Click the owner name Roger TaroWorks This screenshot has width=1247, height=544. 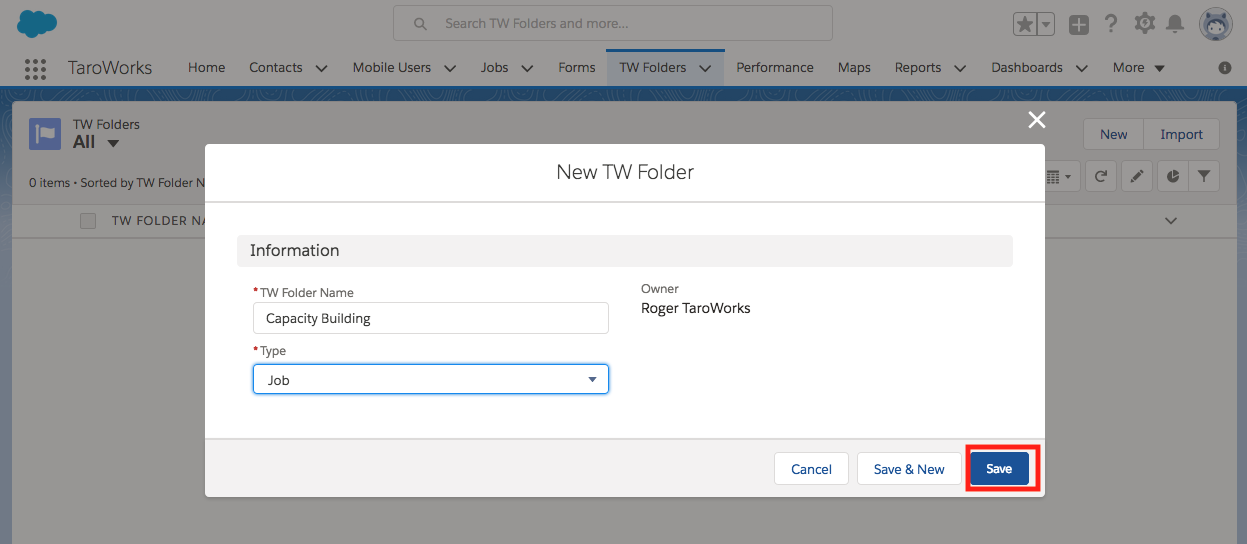pos(696,308)
